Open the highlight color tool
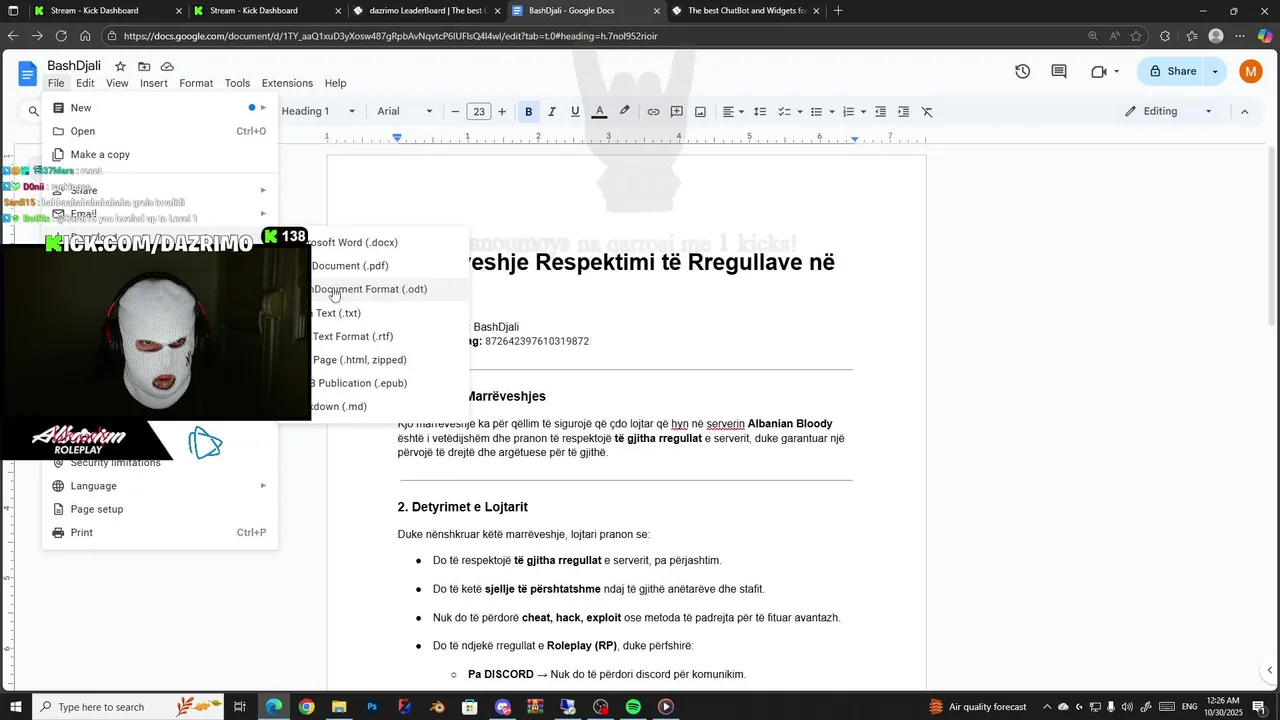This screenshot has width=1280, height=720. [625, 111]
